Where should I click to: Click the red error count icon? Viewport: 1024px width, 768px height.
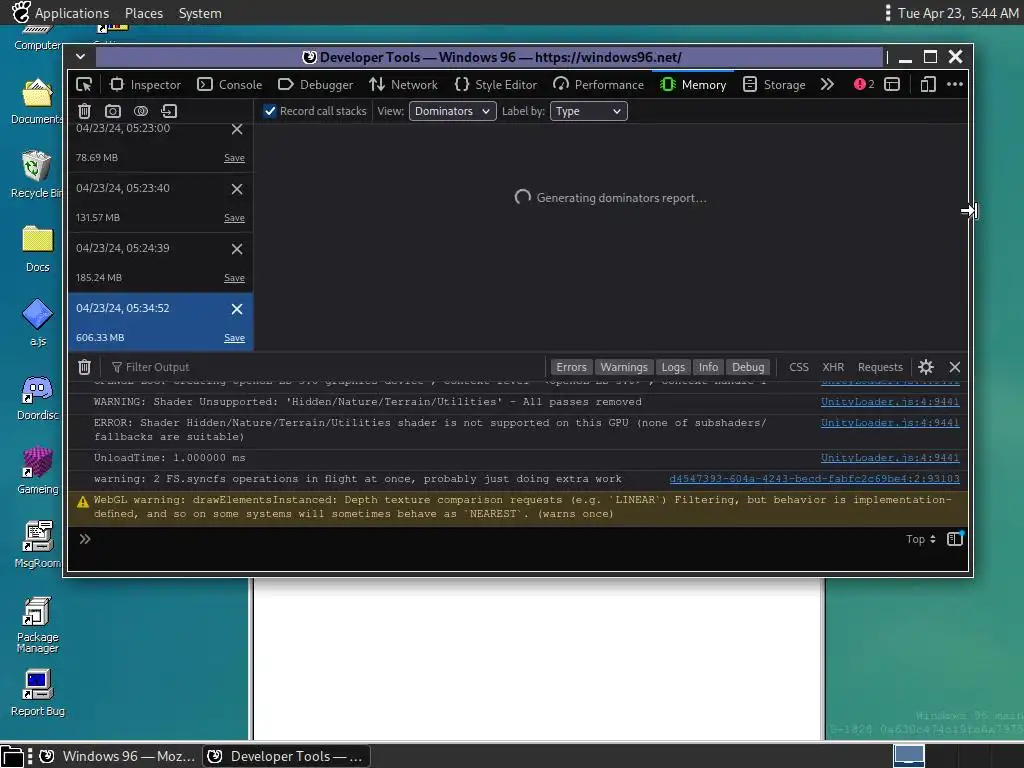(863, 84)
